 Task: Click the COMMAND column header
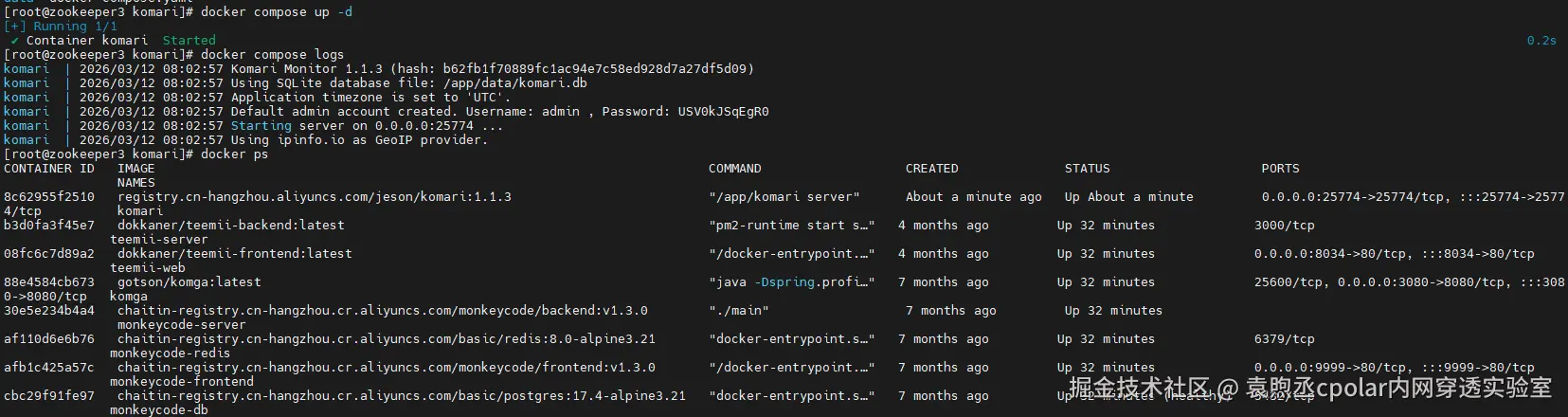[x=734, y=169]
